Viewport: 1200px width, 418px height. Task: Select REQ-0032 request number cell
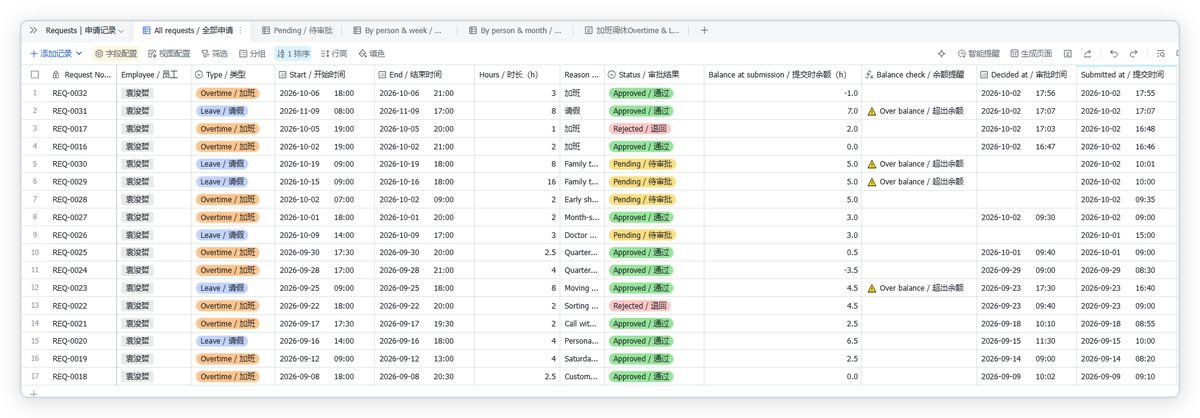tap(81, 93)
